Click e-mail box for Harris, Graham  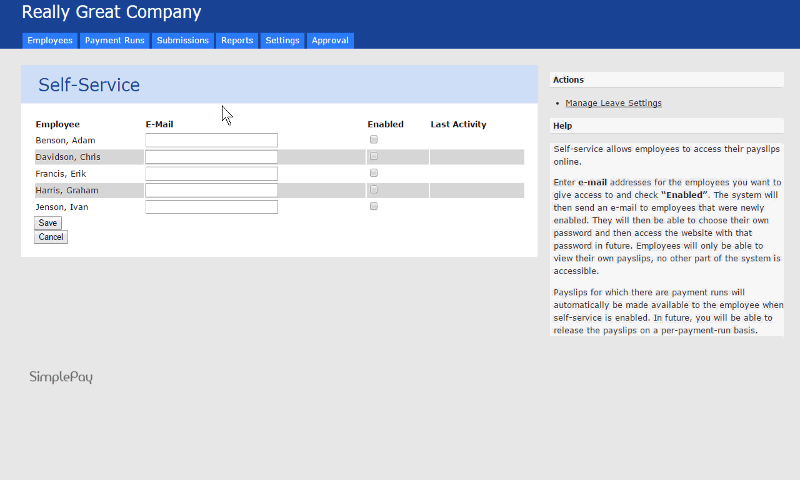click(x=211, y=190)
